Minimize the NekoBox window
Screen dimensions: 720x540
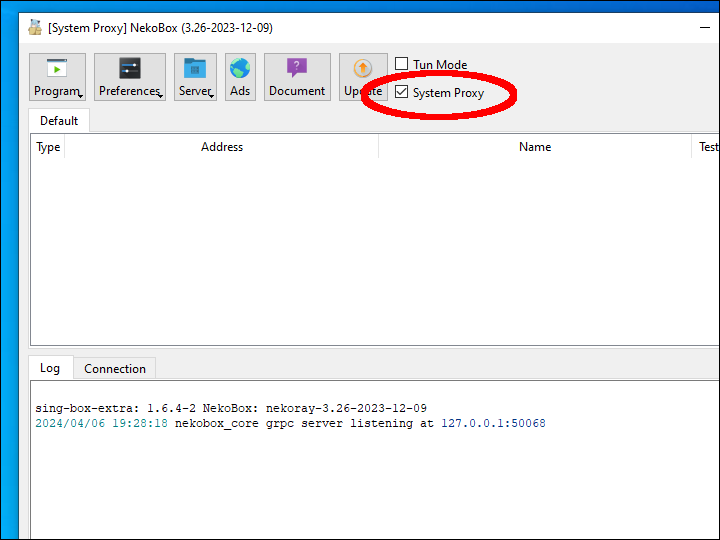click(705, 28)
